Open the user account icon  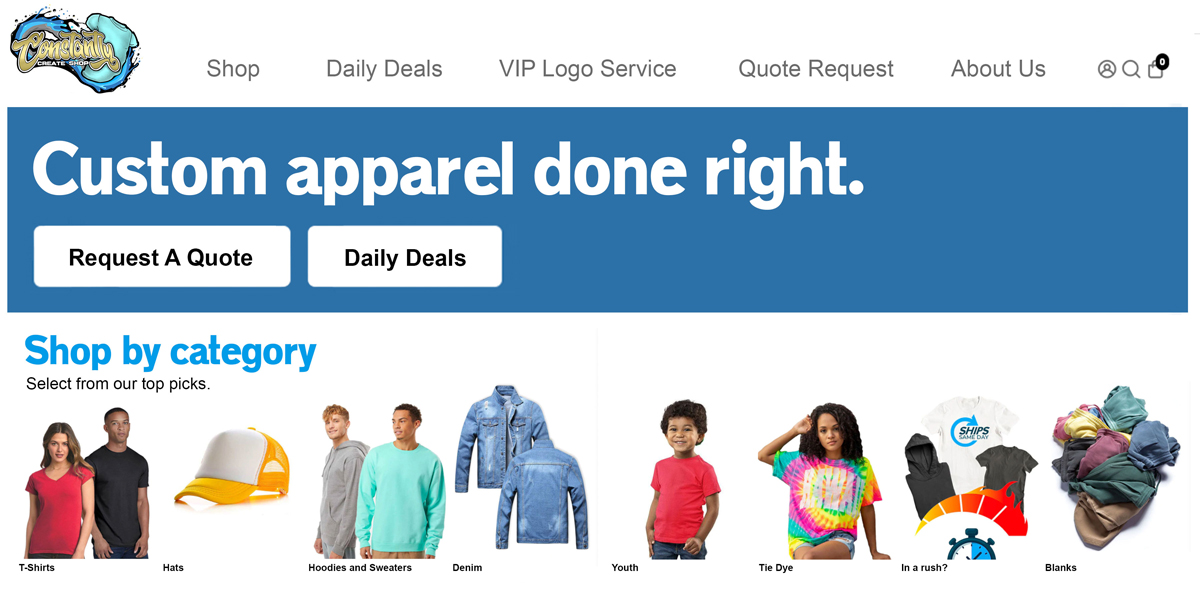click(1106, 69)
